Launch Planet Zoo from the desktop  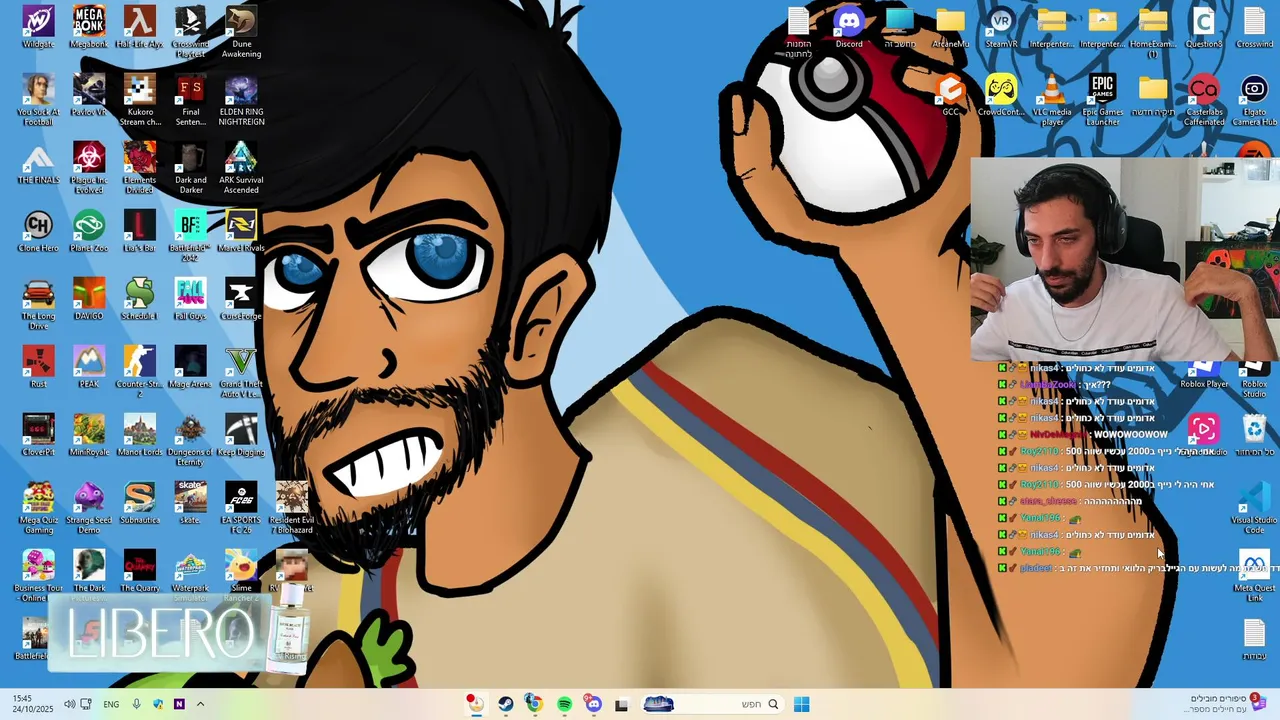[x=89, y=231]
